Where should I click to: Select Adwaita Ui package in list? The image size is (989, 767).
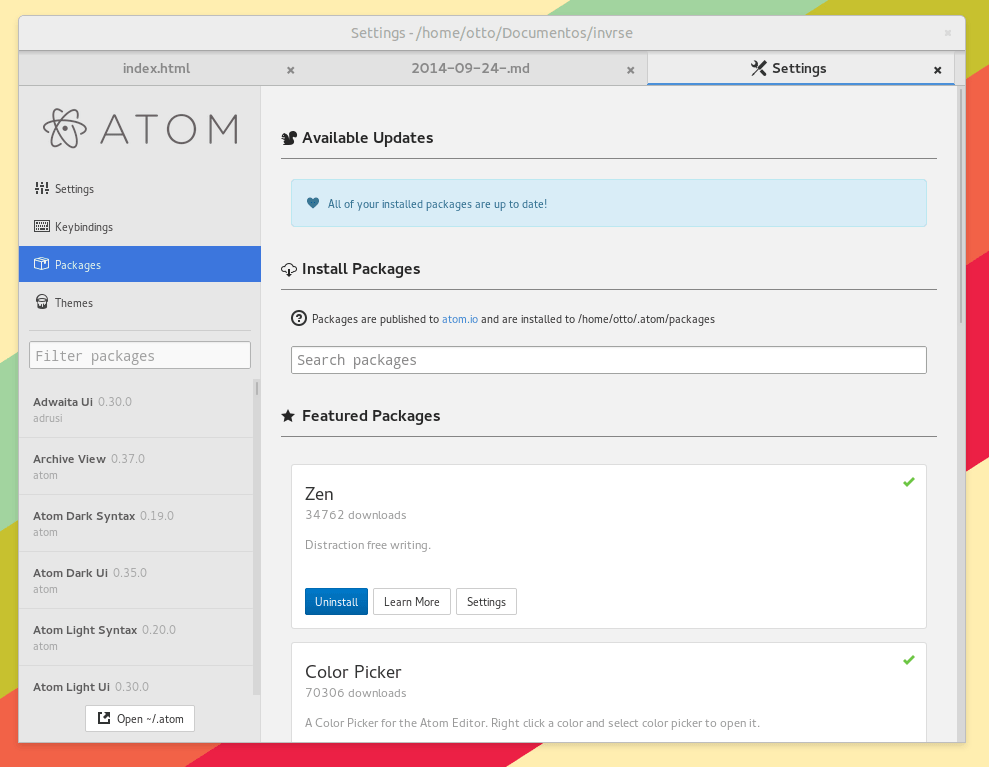(136, 409)
